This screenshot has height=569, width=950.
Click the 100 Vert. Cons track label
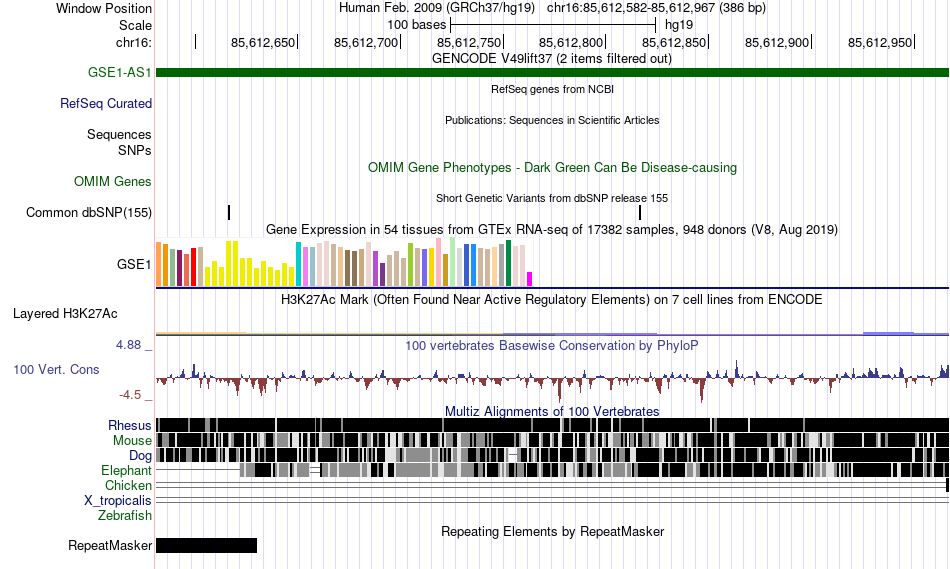click(x=56, y=369)
